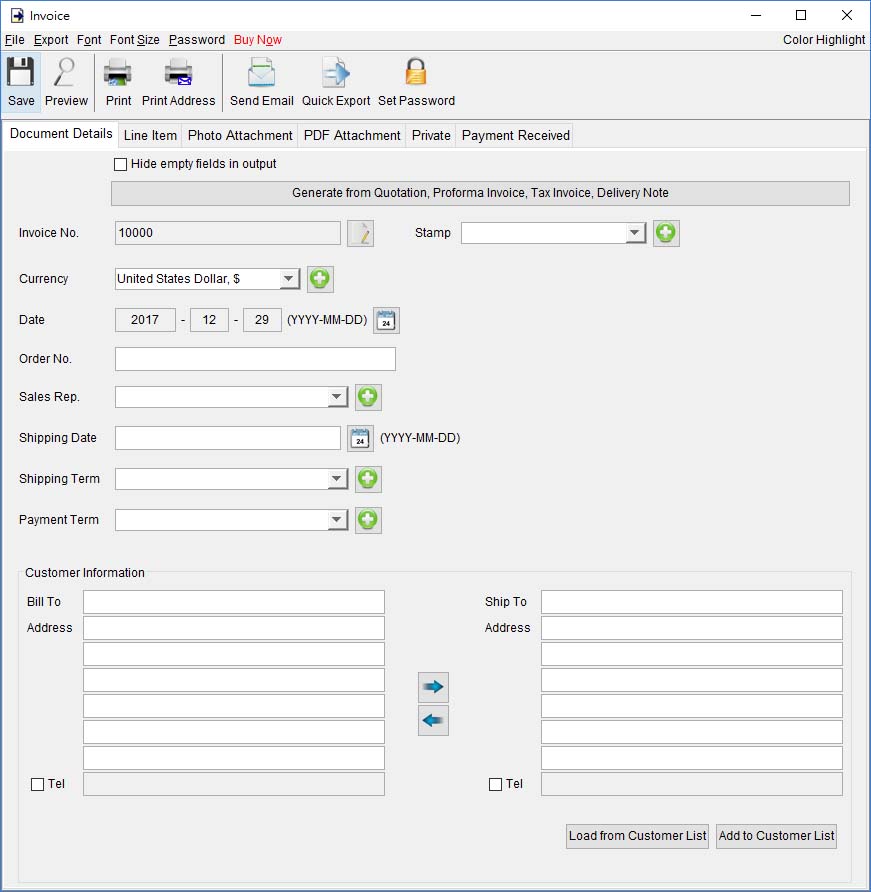Click the year field showing 2017
Screen dimensions: 871x892
coord(145,320)
